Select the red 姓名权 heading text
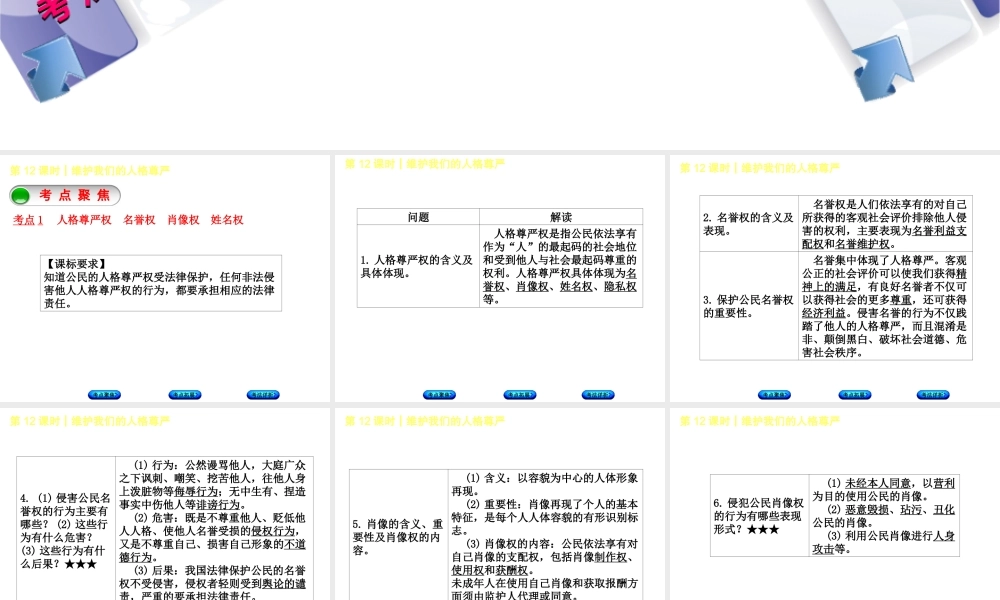This screenshot has height=600, width=1000. click(227, 220)
